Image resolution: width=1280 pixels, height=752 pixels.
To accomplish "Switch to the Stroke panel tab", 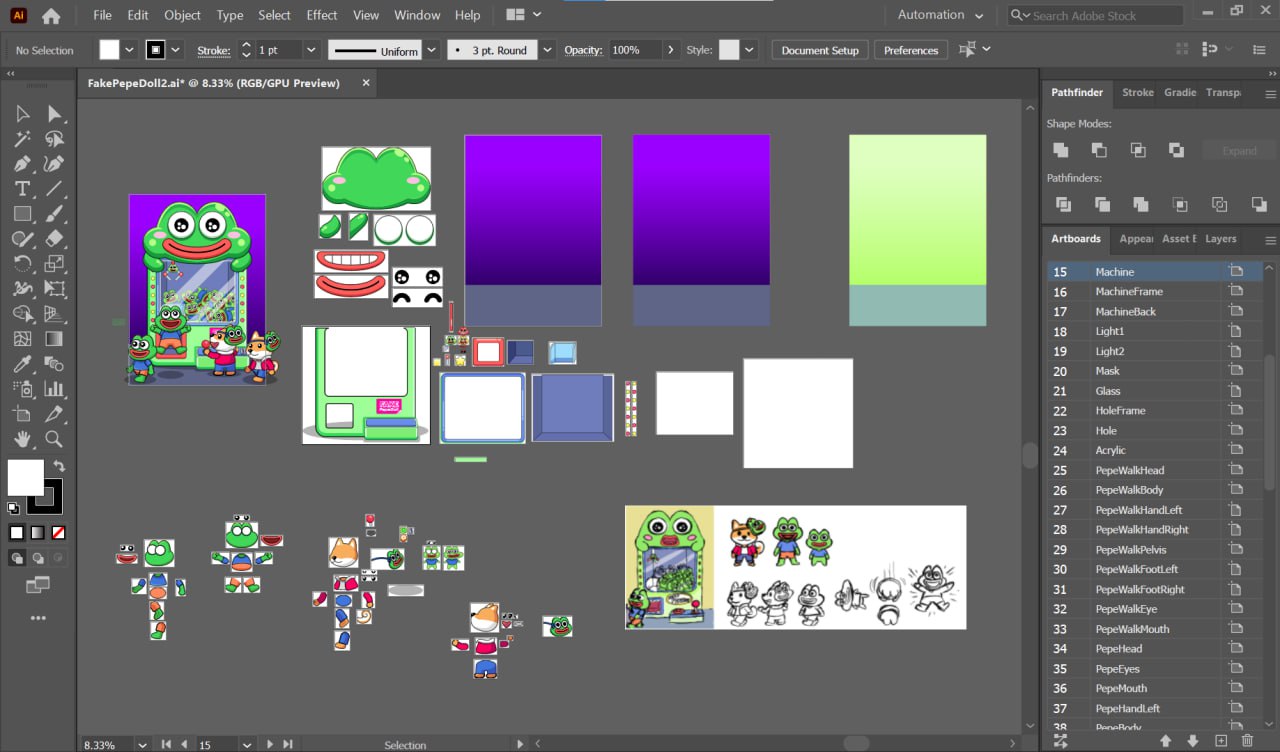I will 1137,92.
